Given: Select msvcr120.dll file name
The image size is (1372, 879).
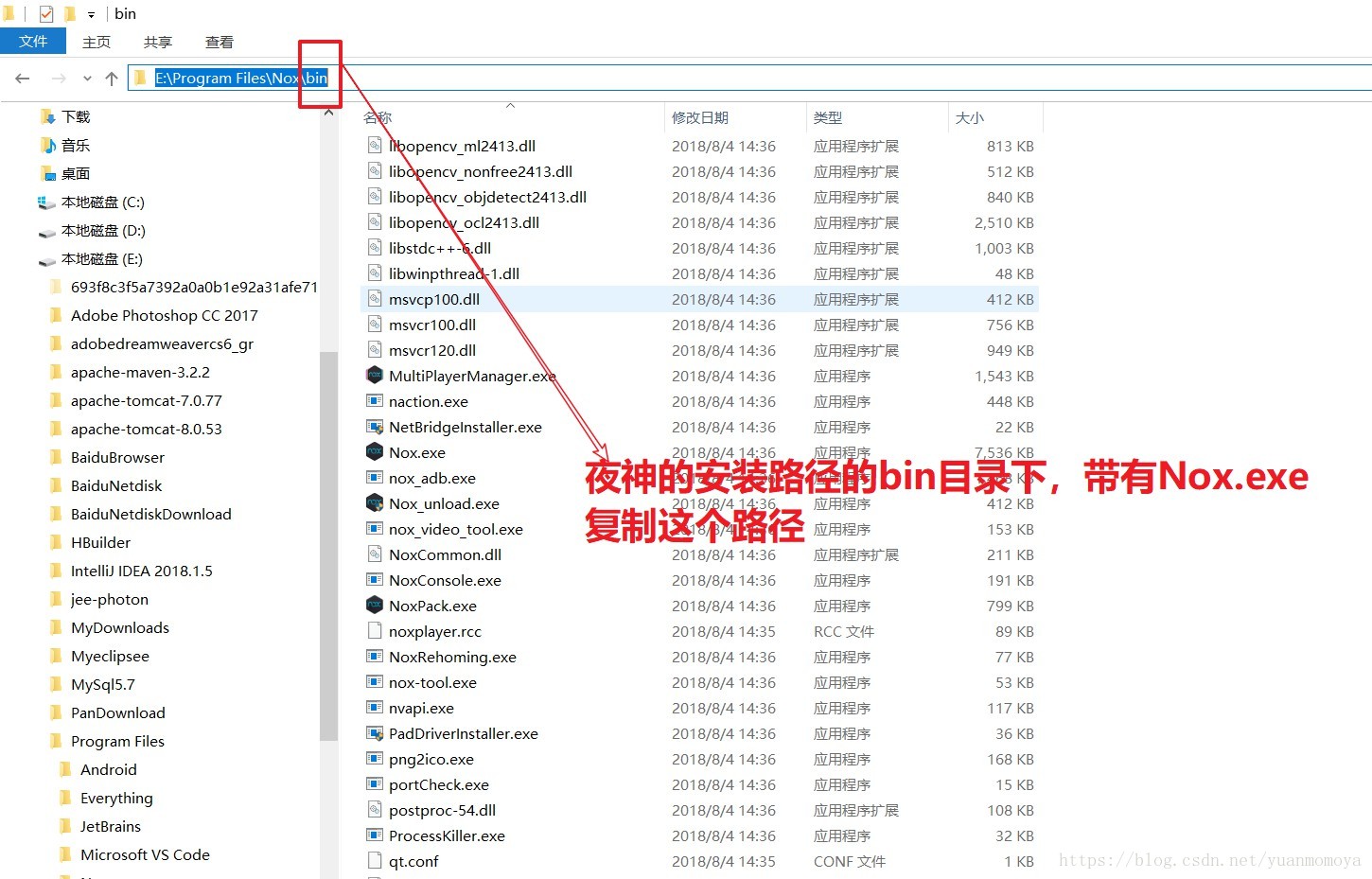Looking at the screenshot, I should click(432, 350).
